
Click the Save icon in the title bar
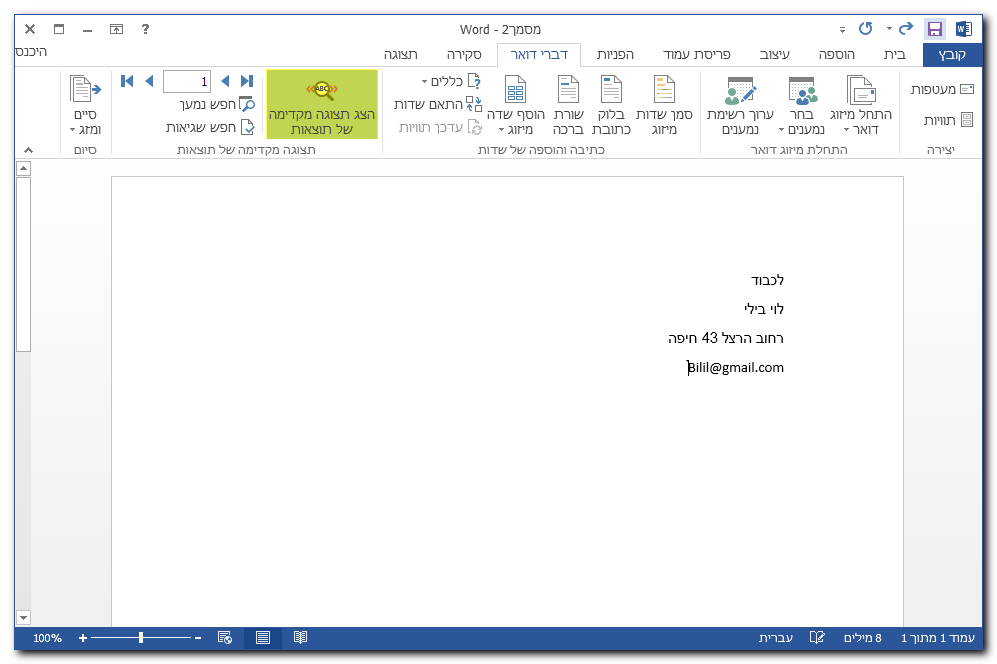[x=934, y=29]
